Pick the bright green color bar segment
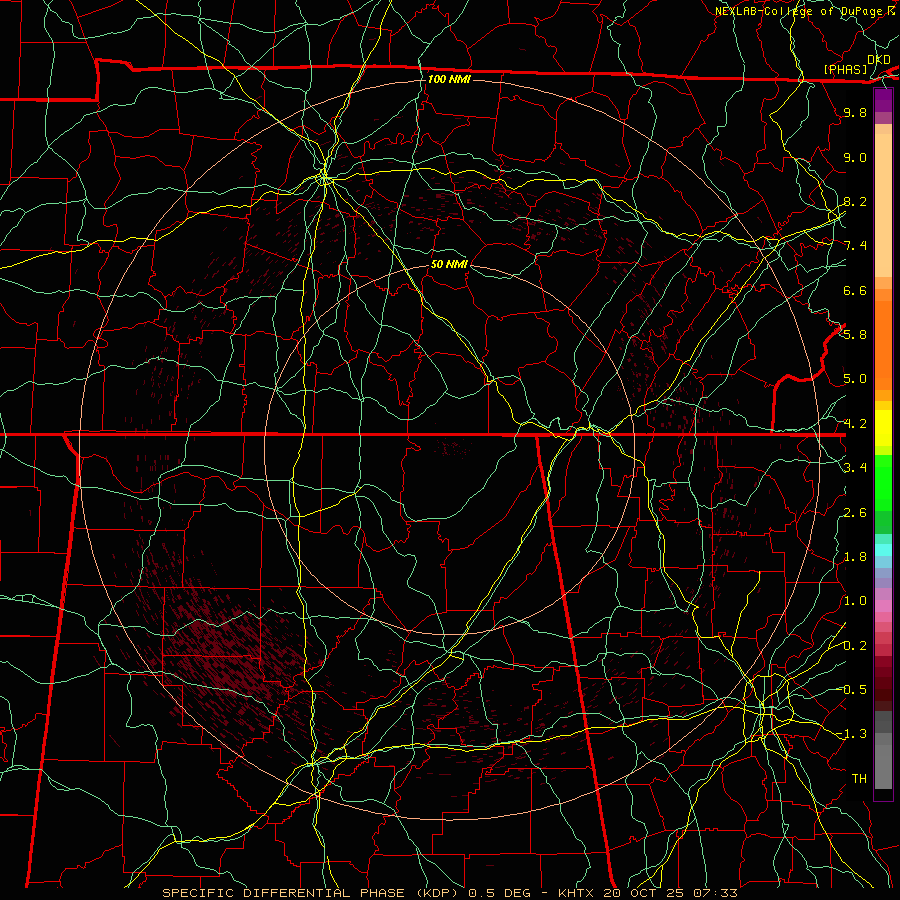Viewport: 900px width, 900px height. pos(883,483)
